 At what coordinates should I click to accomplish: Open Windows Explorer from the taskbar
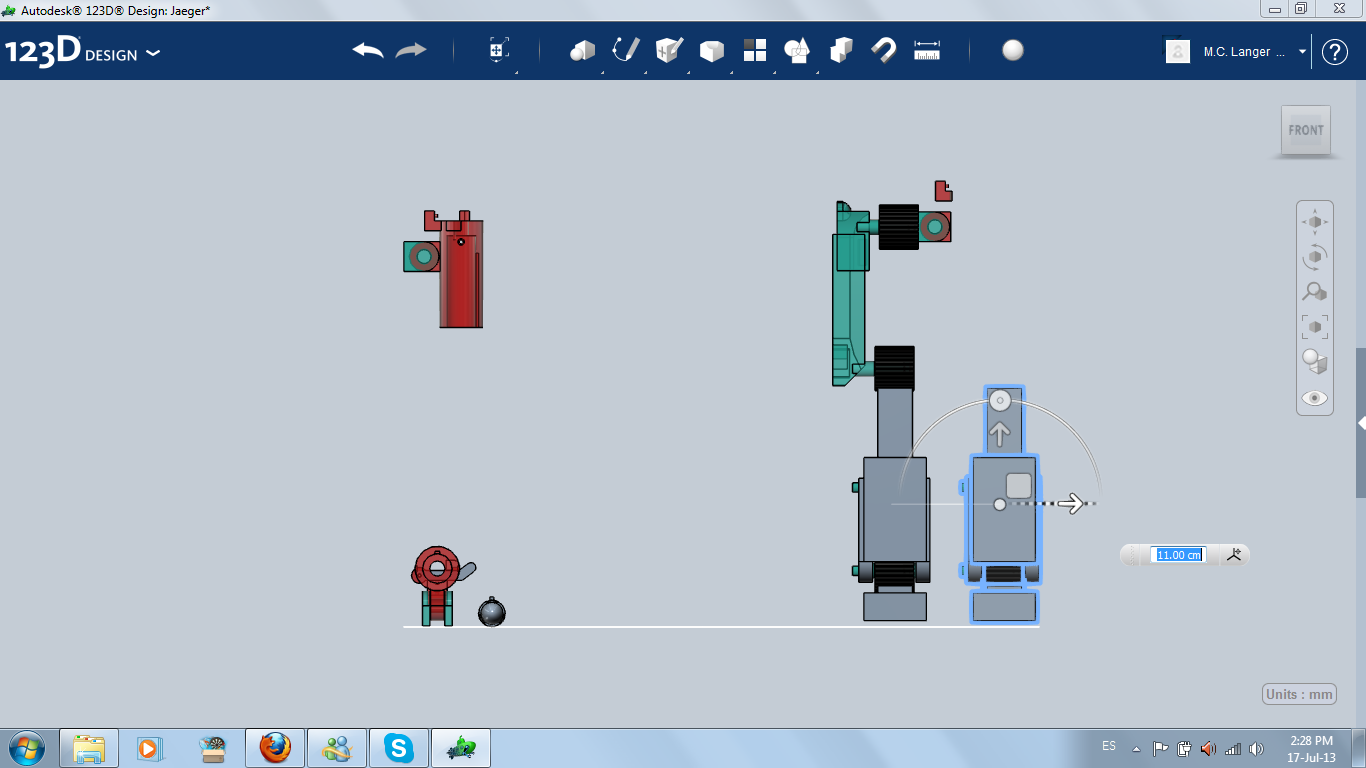pyautogui.click(x=89, y=748)
